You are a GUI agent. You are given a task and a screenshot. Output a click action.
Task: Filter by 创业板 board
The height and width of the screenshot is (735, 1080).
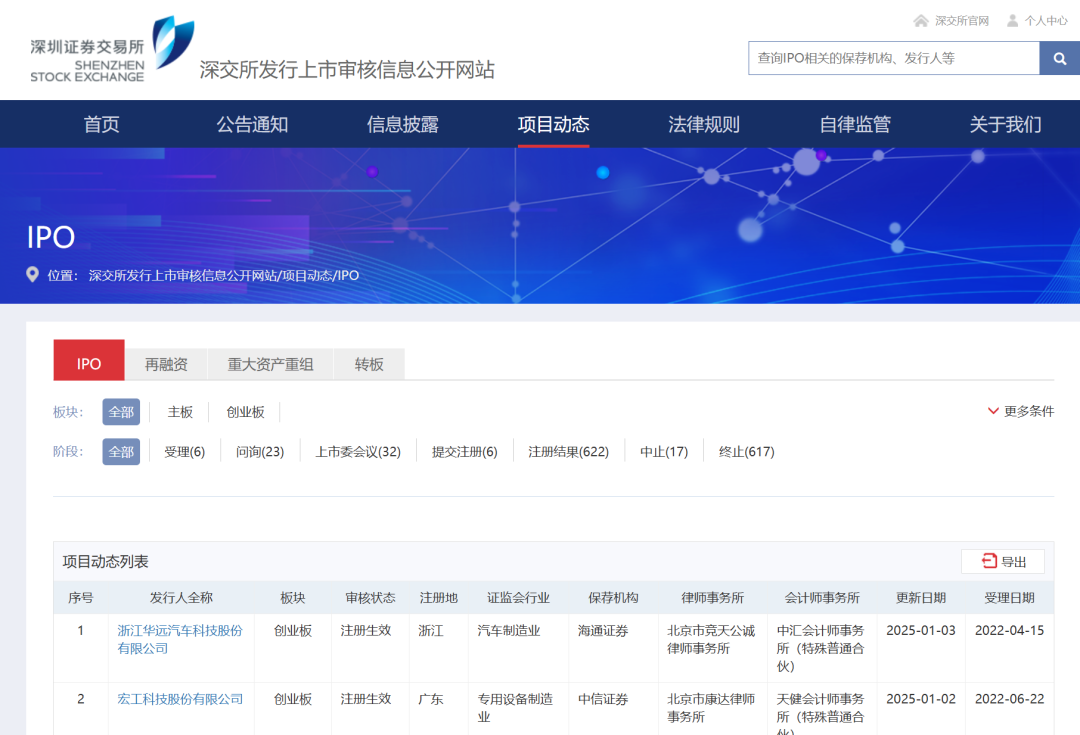245,412
